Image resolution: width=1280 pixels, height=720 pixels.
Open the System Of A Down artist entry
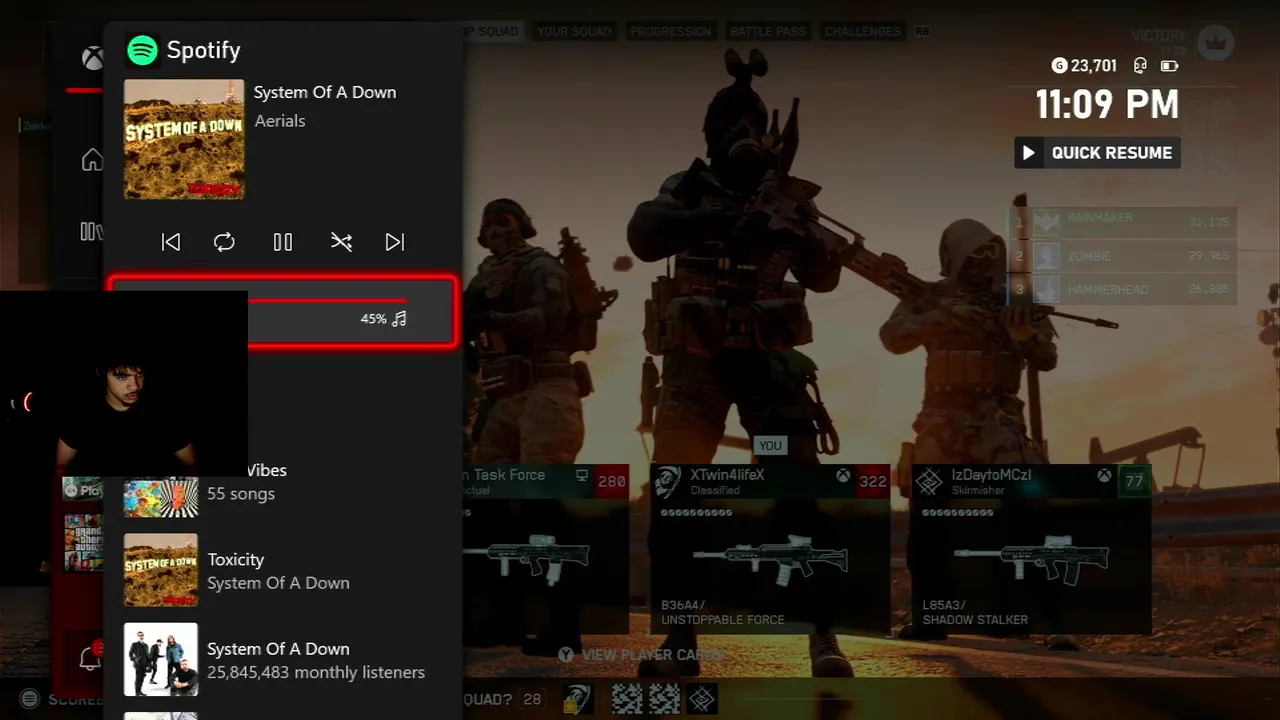(283, 660)
